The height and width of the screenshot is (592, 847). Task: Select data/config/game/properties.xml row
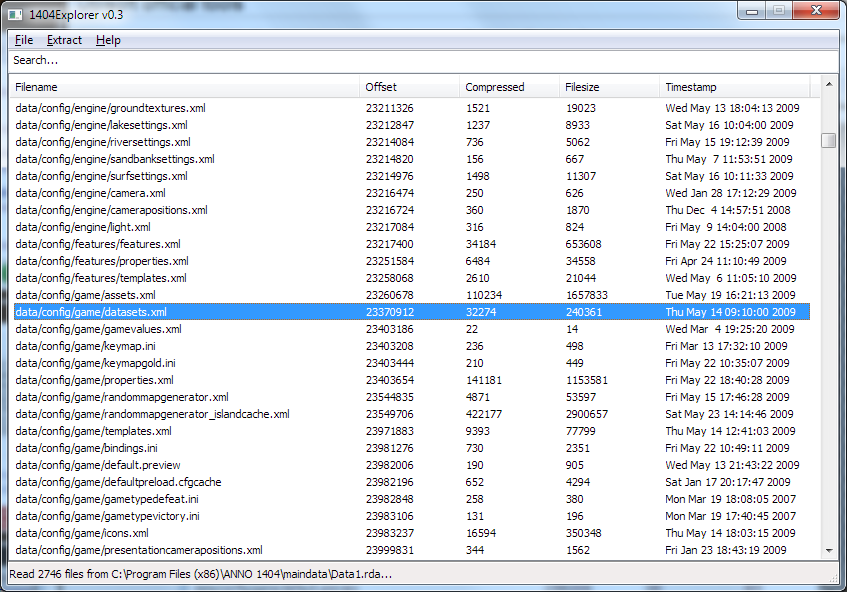412,380
